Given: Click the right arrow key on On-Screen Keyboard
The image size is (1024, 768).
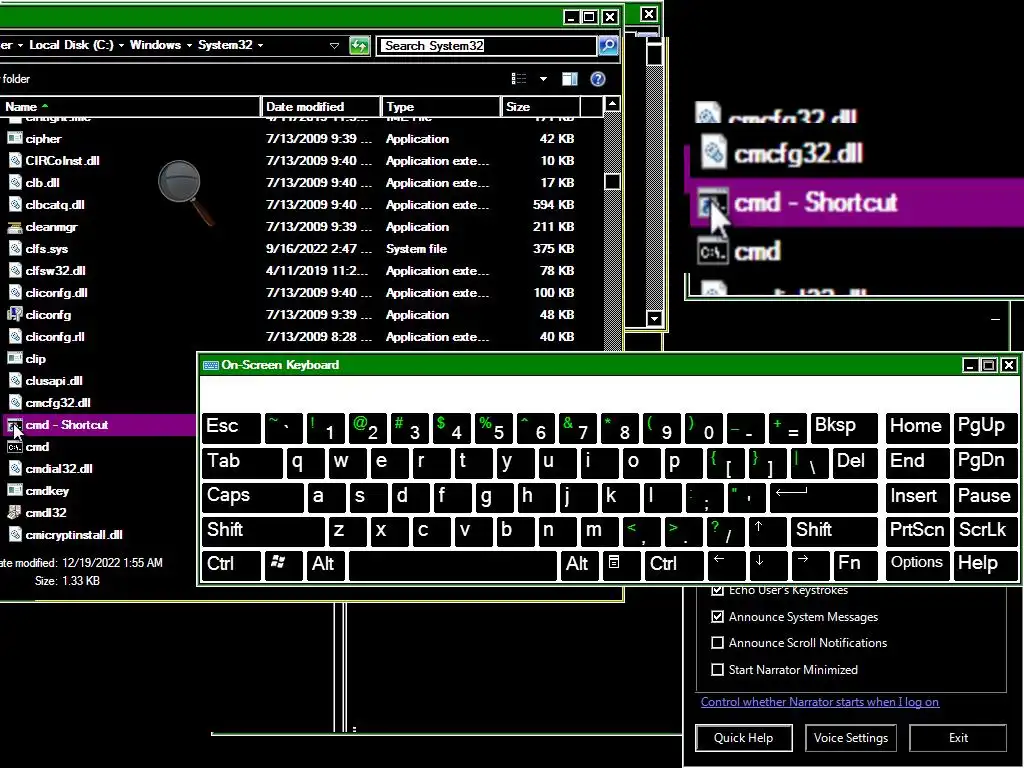Looking at the screenshot, I should [x=810, y=564].
